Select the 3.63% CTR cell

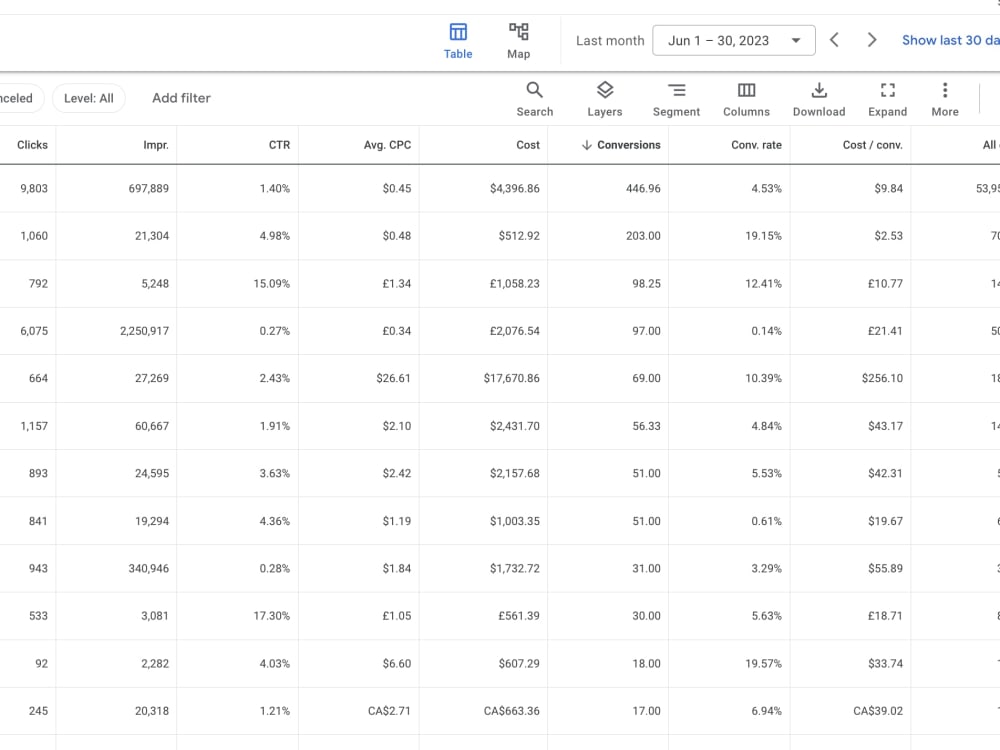[x=274, y=473]
